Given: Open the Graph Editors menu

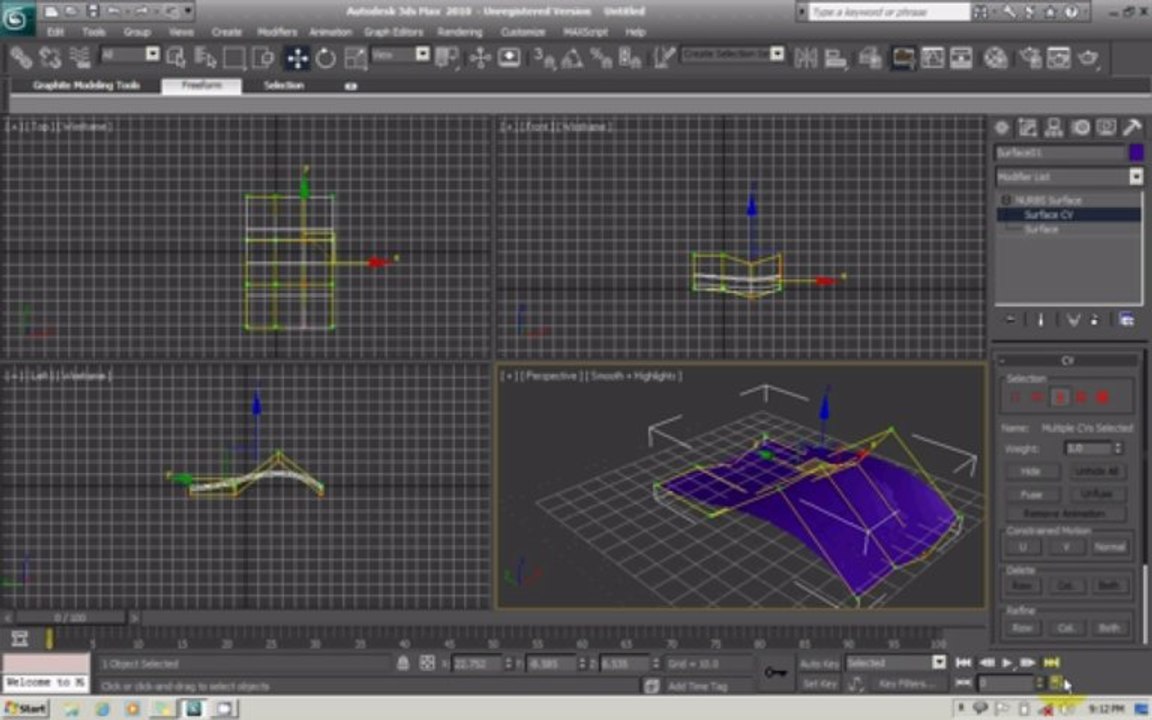Looking at the screenshot, I should pos(393,32).
